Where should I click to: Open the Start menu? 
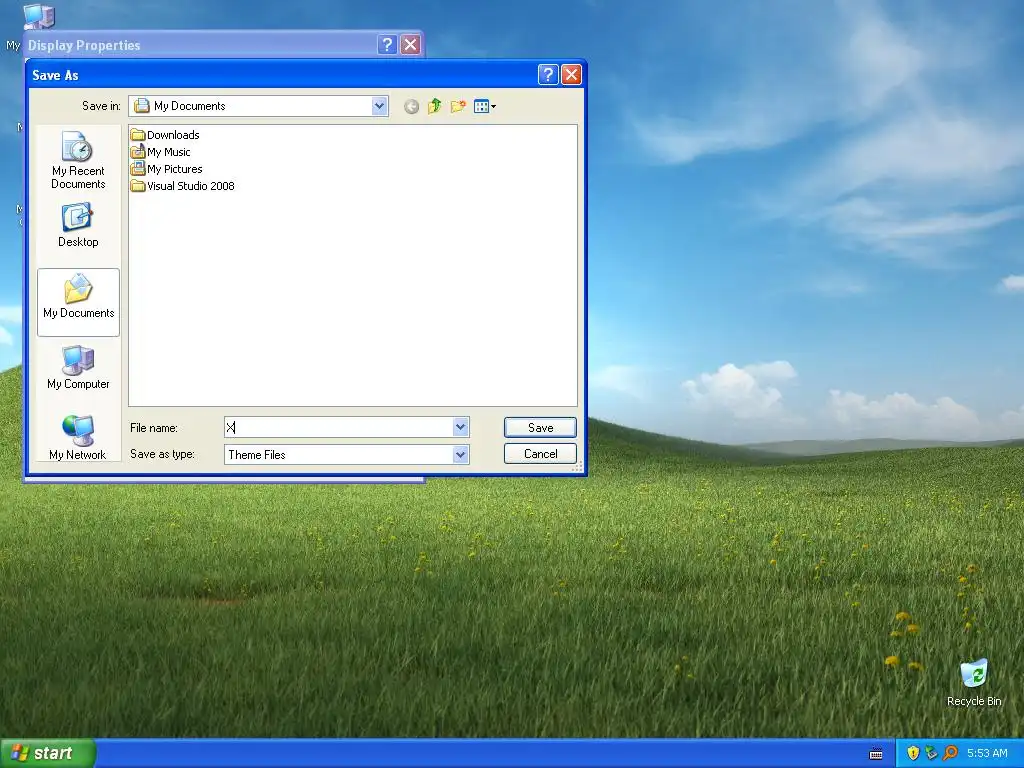click(x=48, y=753)
